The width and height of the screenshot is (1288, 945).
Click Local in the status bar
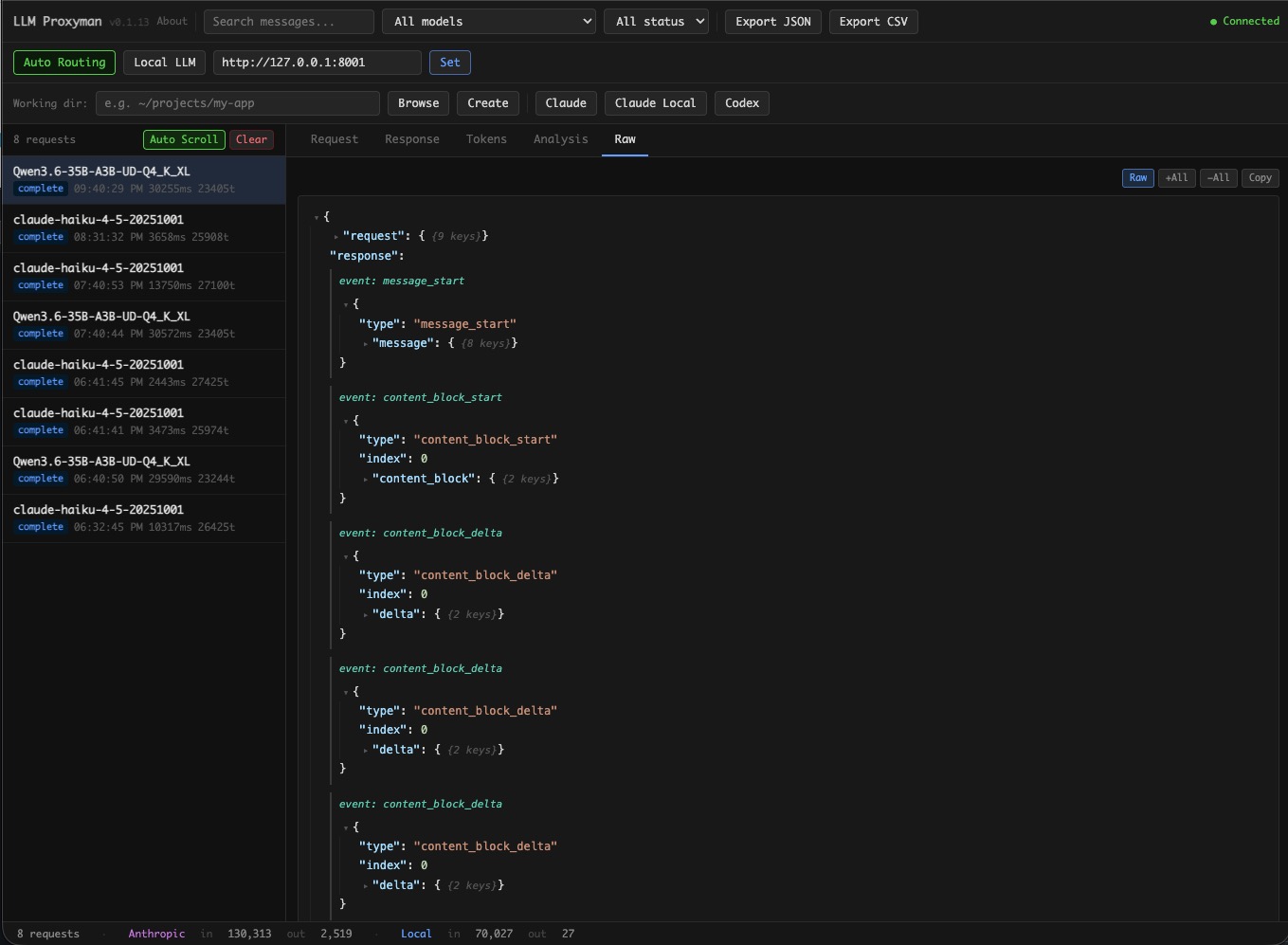tap(416, 934)
